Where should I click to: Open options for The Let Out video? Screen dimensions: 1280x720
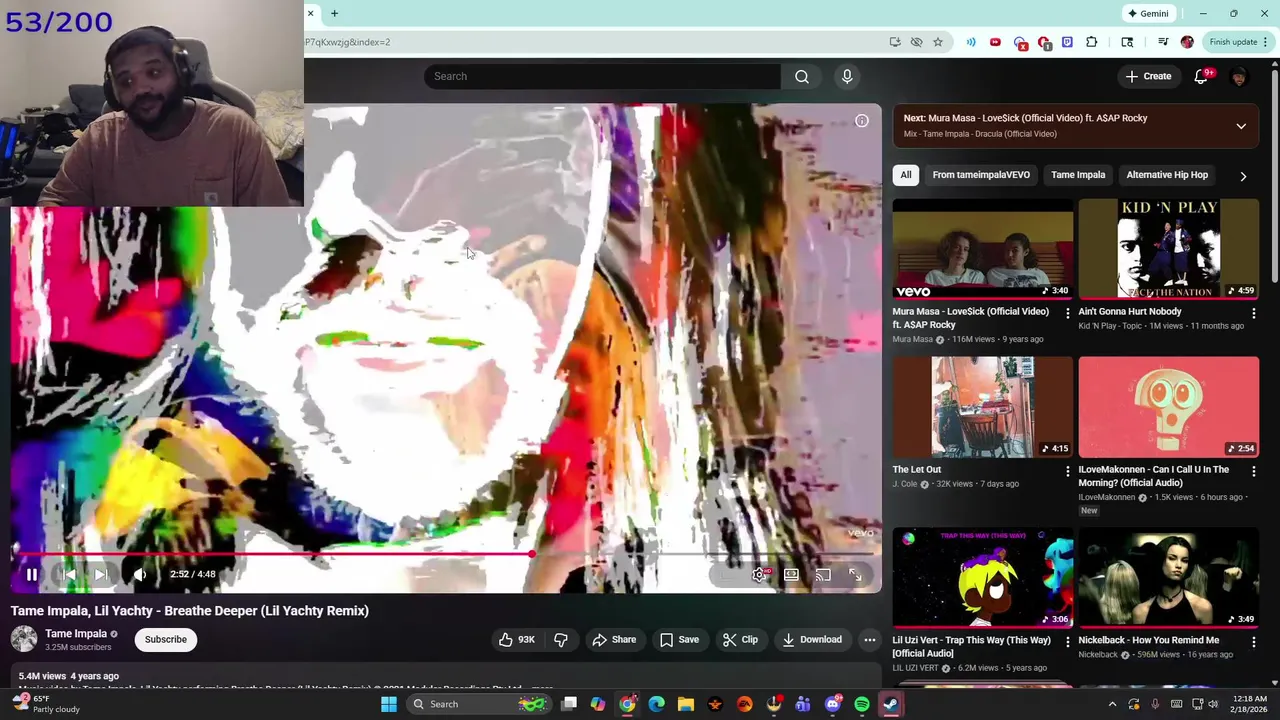1067,471
